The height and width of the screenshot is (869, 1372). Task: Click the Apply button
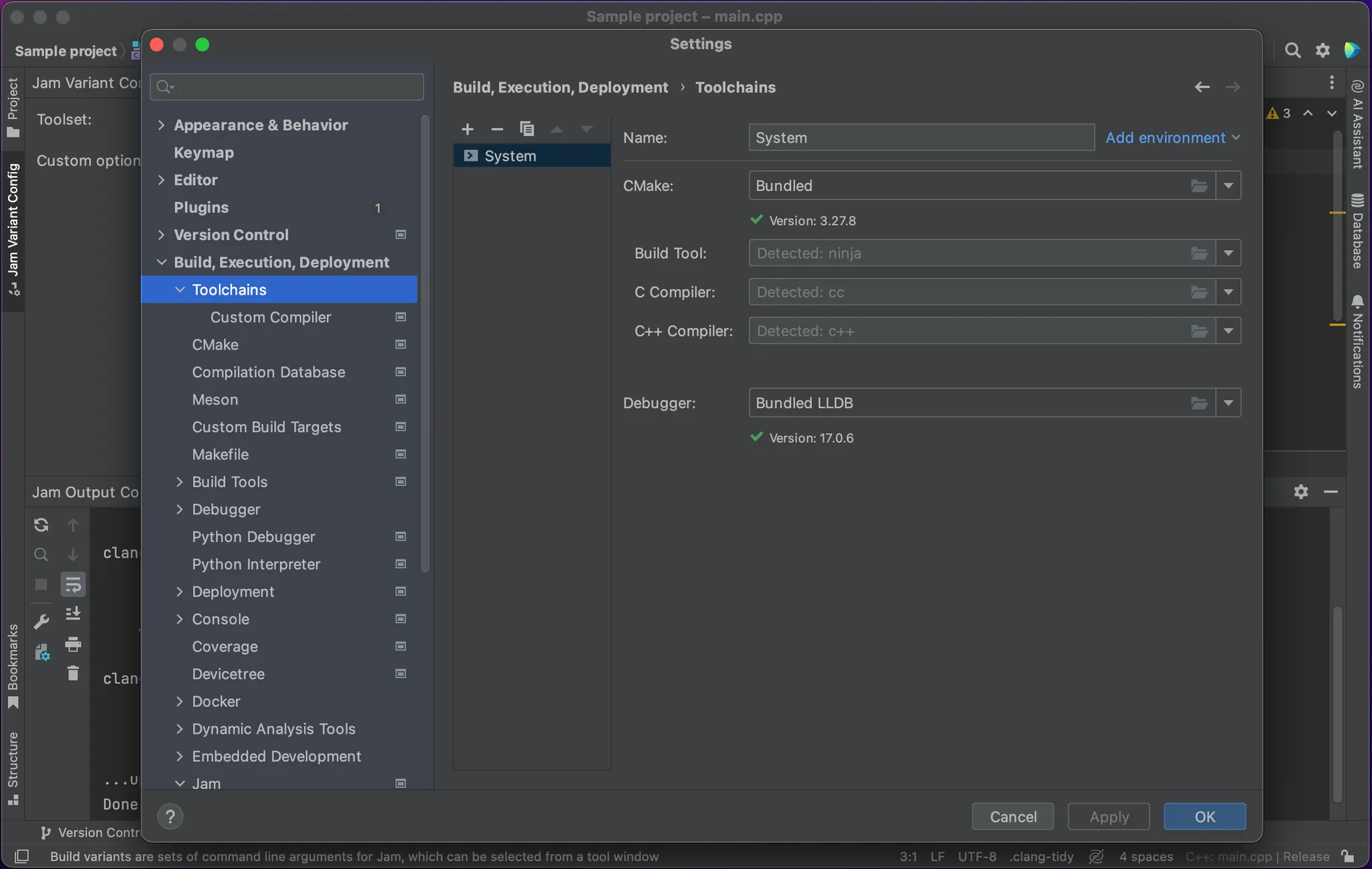(1109, 817)
